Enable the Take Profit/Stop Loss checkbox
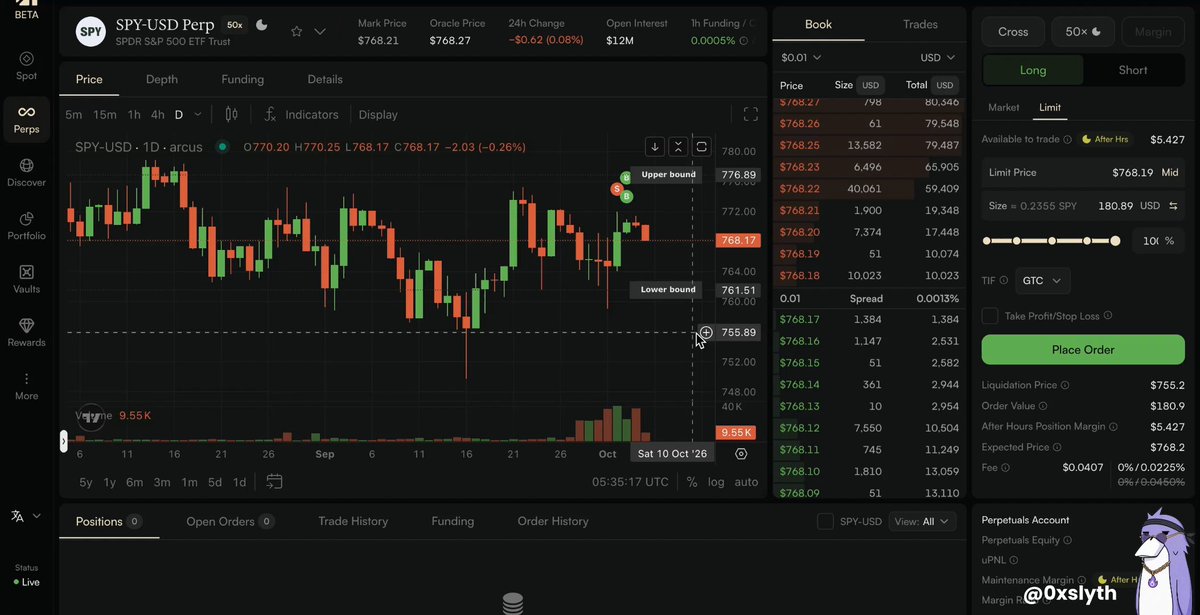Screen dimensions: 1200x615 (990, 316)
